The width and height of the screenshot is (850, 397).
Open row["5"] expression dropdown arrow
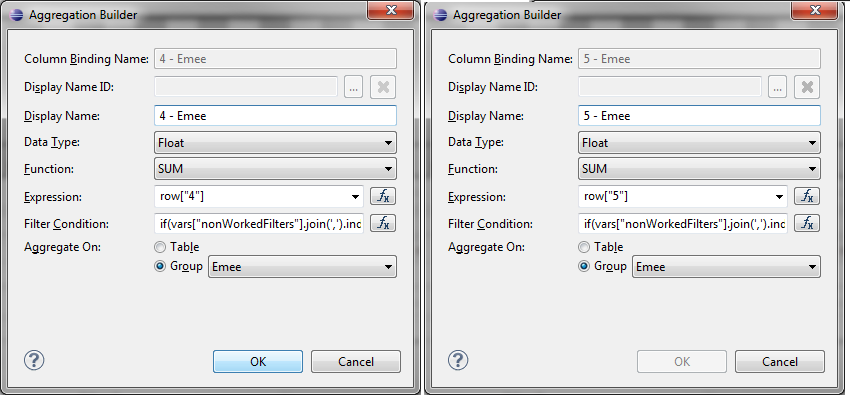[780, 197]
